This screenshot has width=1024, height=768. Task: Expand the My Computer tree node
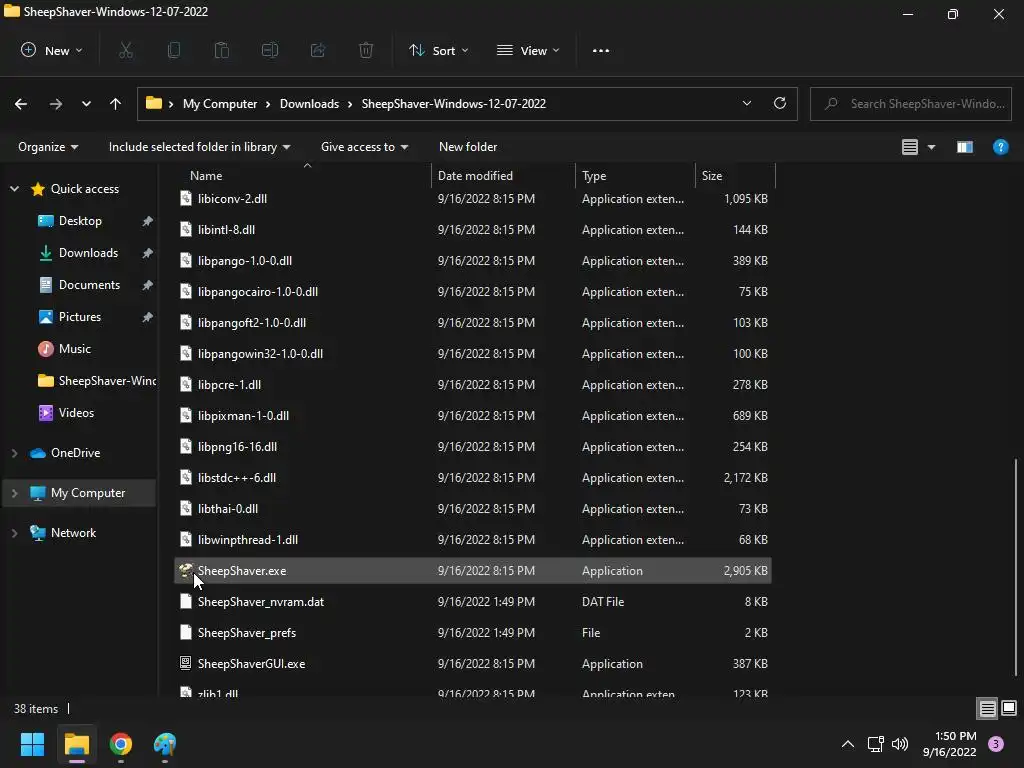pos(14,493)
